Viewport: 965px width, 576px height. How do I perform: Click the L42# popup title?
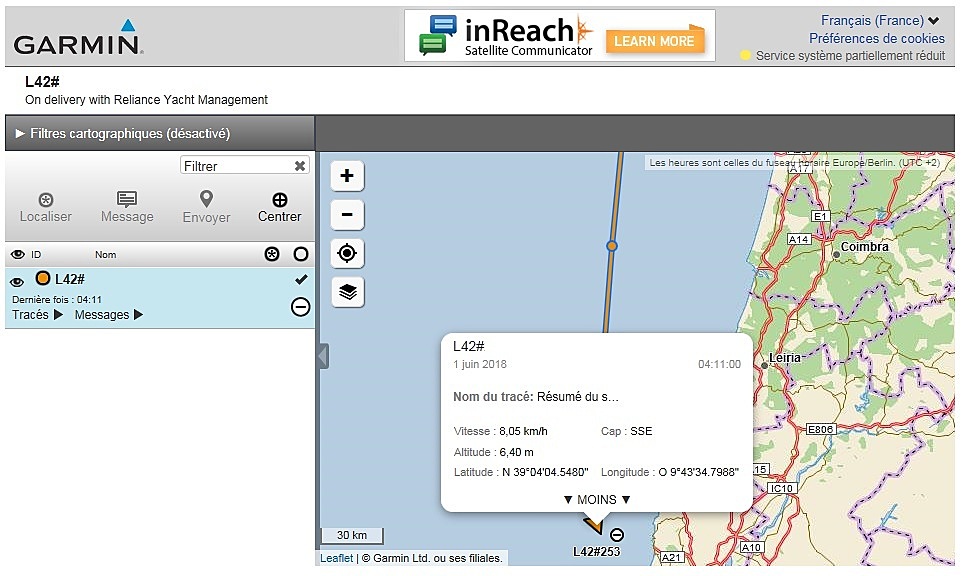pos(469,346)
